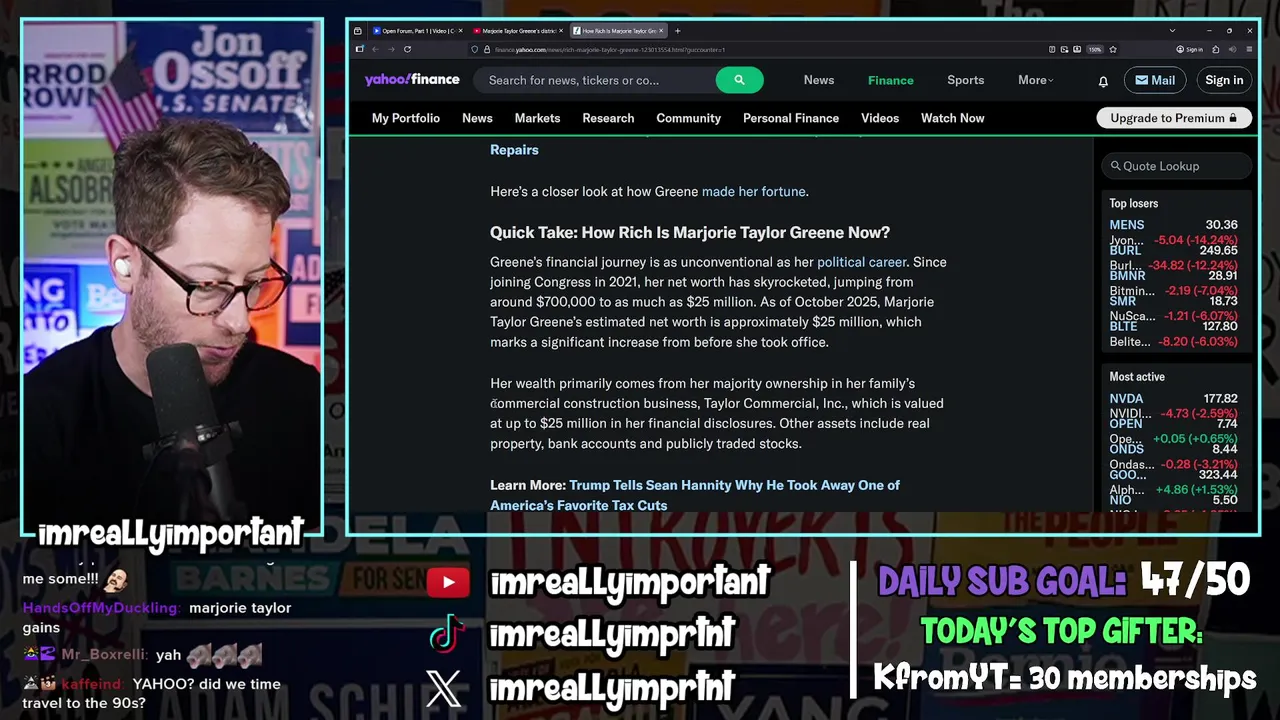
Task: Open Yahoo Mail button
Action: coord(1155,80)
